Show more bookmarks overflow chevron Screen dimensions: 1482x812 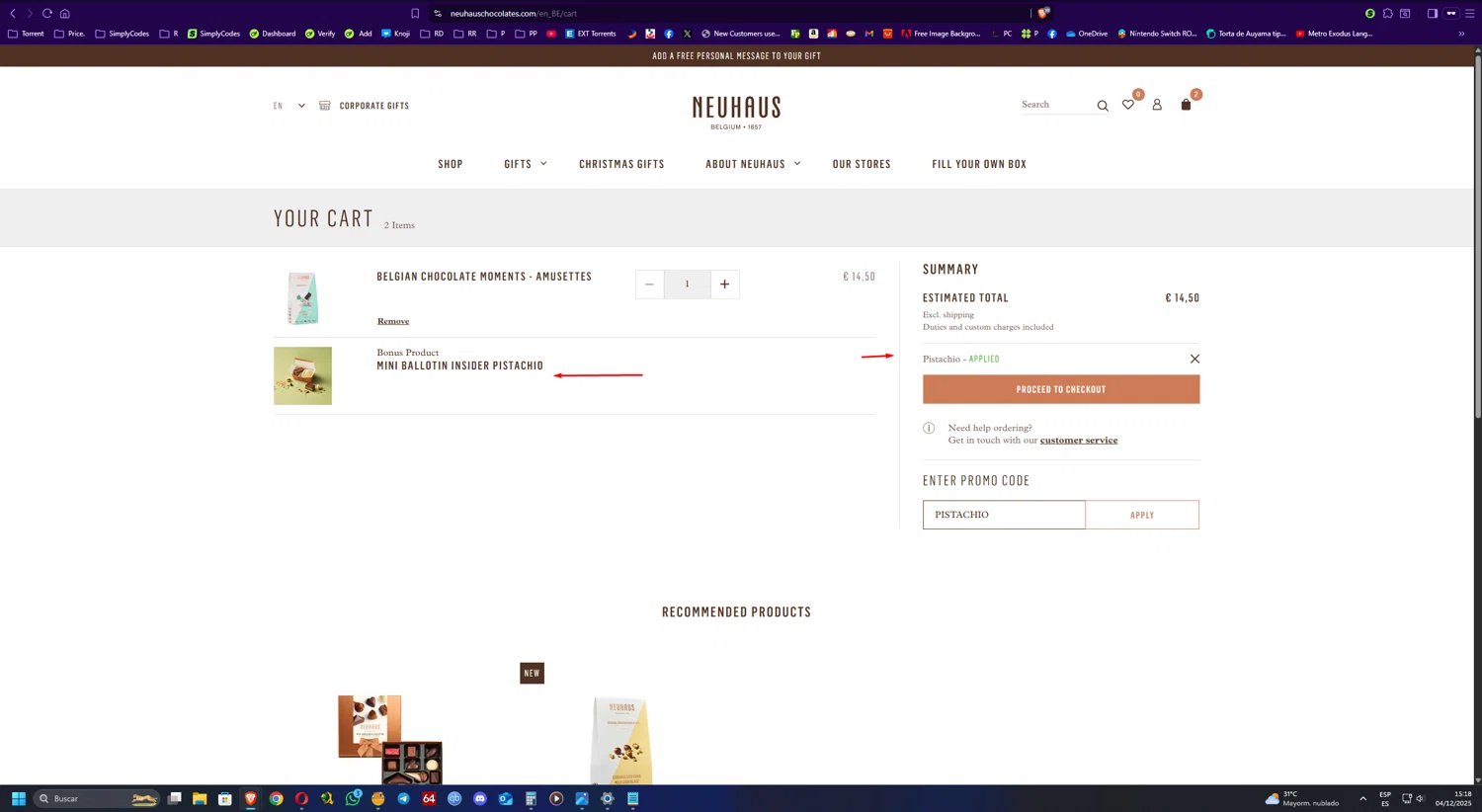(1461, 34)
